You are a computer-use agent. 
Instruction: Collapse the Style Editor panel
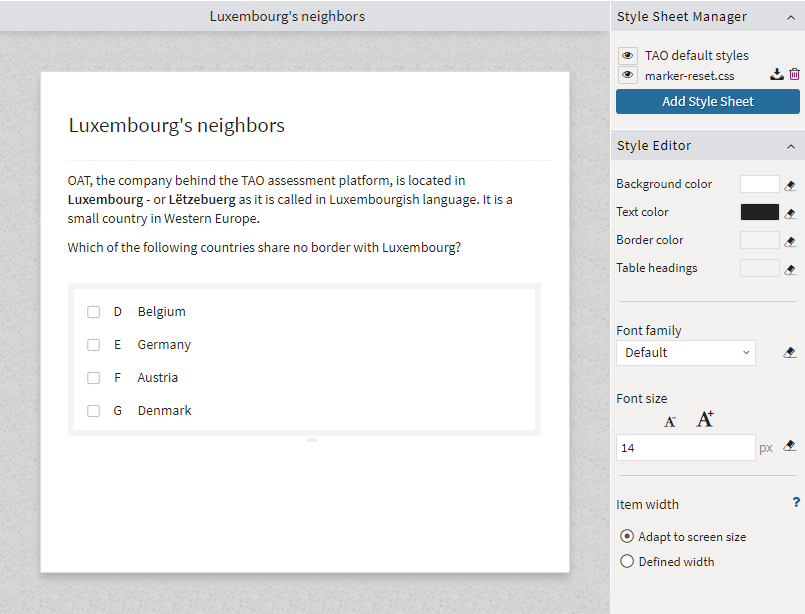pyautogui.click(x=791, y=147)
